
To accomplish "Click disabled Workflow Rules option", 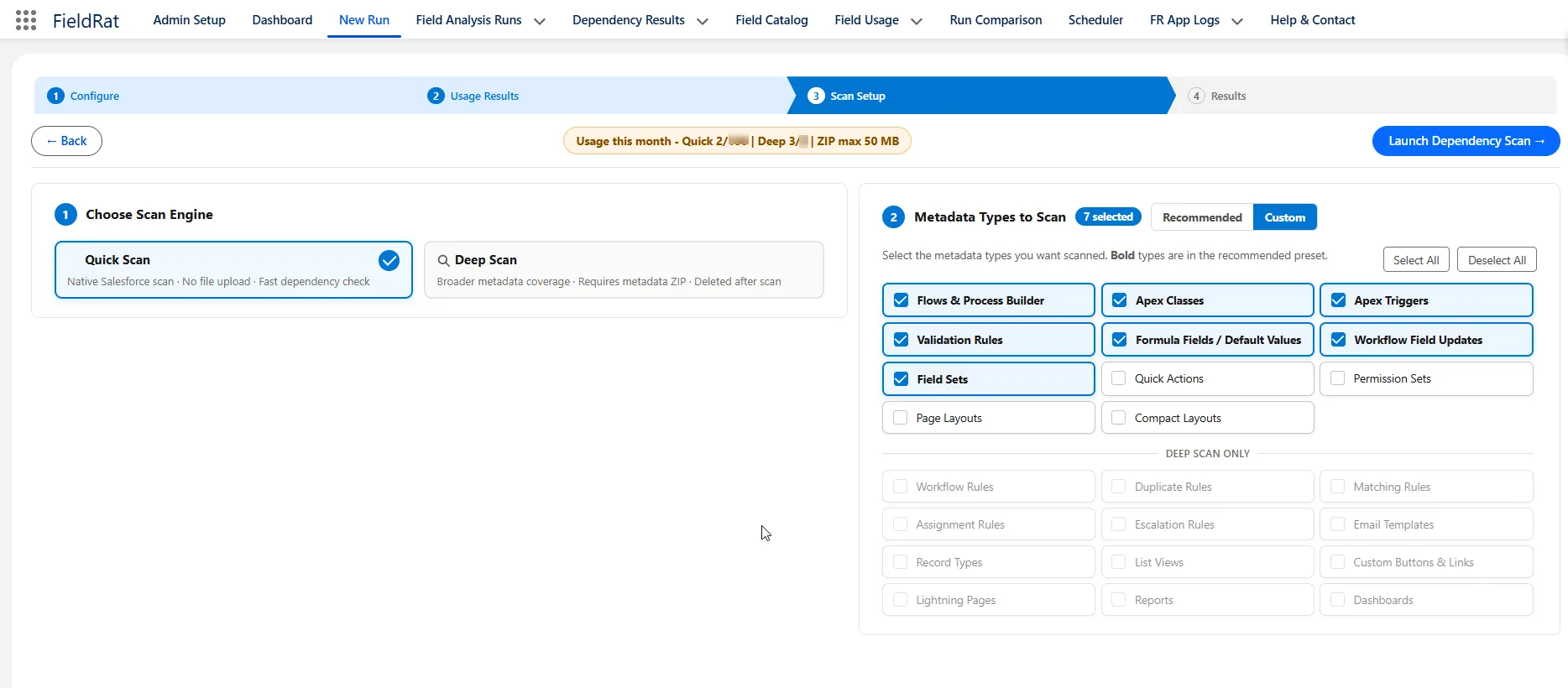I will click(x=988, y=487).
